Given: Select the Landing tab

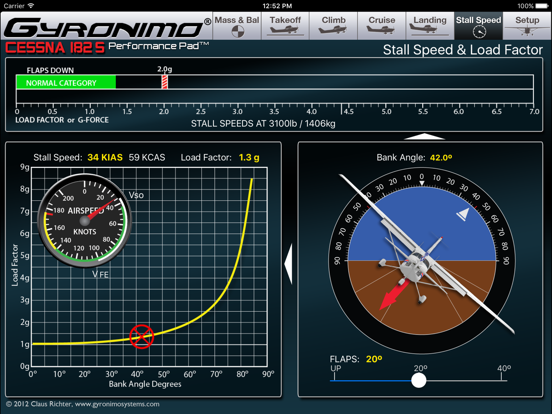Looking at the screenshot, I should (430, 26).
